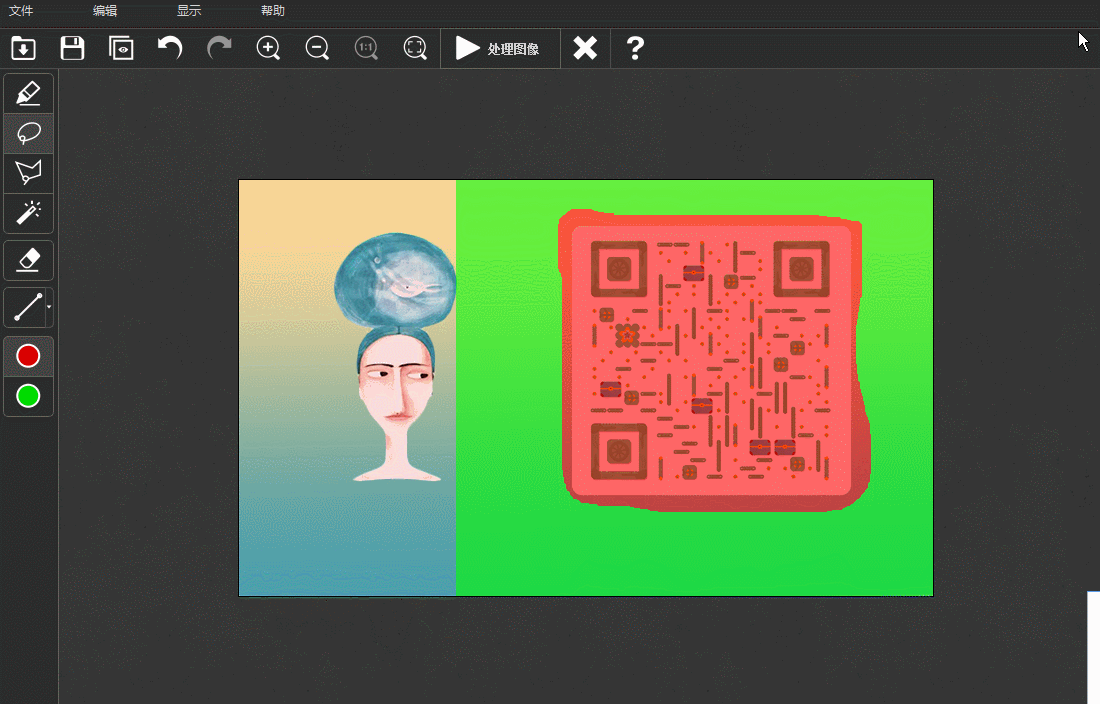
Task: Open the 显示 menu
Action: click(189, 11)
